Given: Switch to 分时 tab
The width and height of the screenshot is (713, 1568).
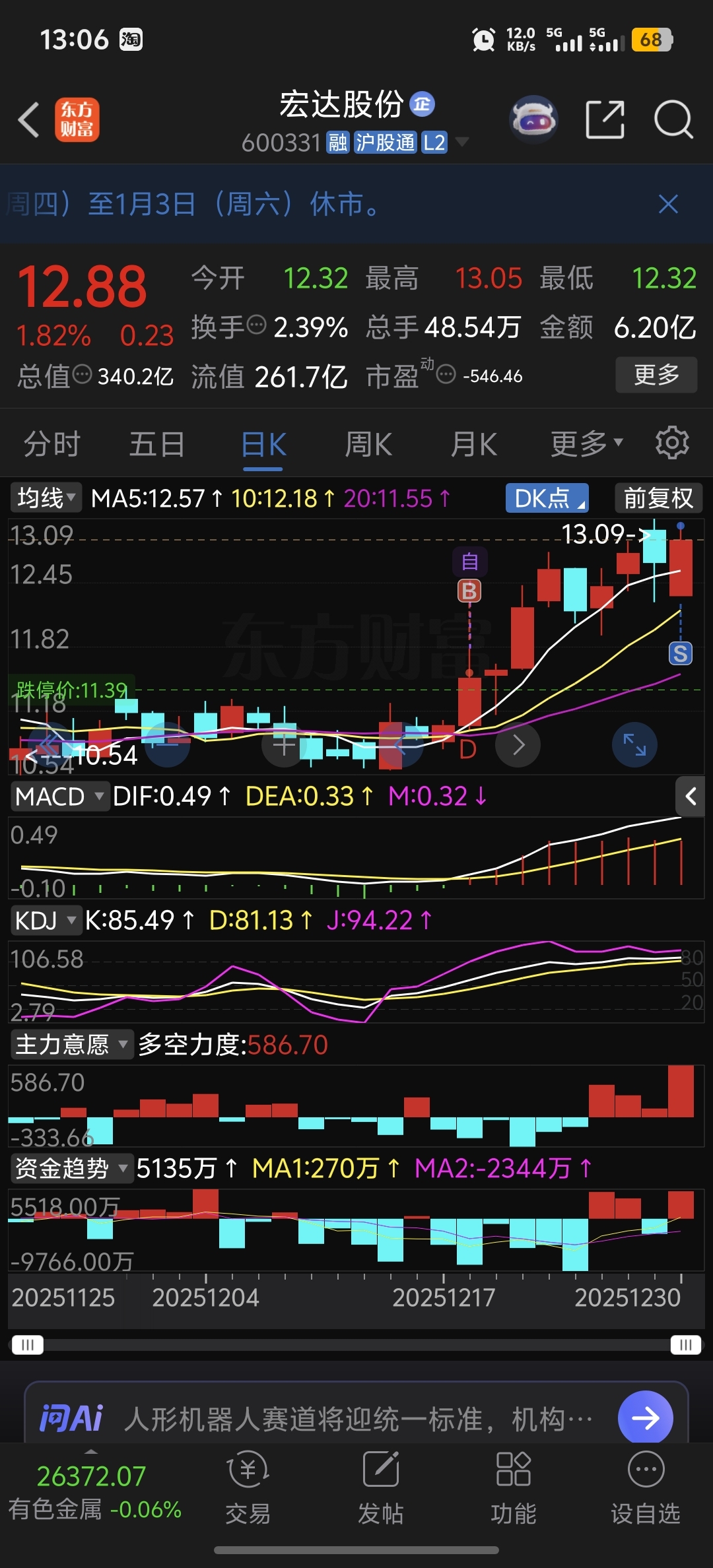Looking at the screenshot, I should [52, 444].
